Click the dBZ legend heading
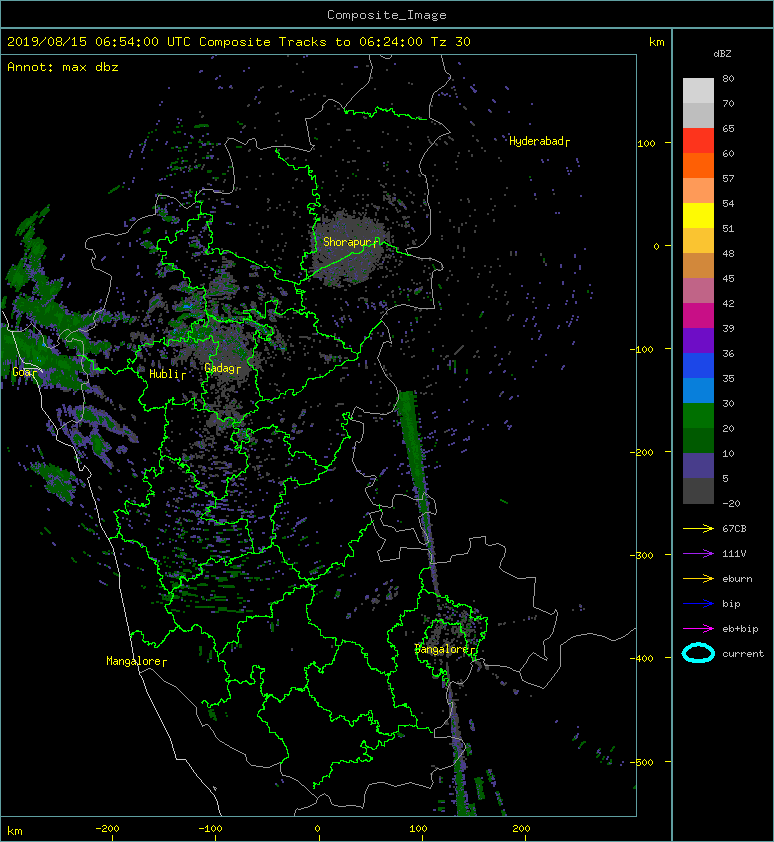Viewport: 774px width, 842px height. 722,54
